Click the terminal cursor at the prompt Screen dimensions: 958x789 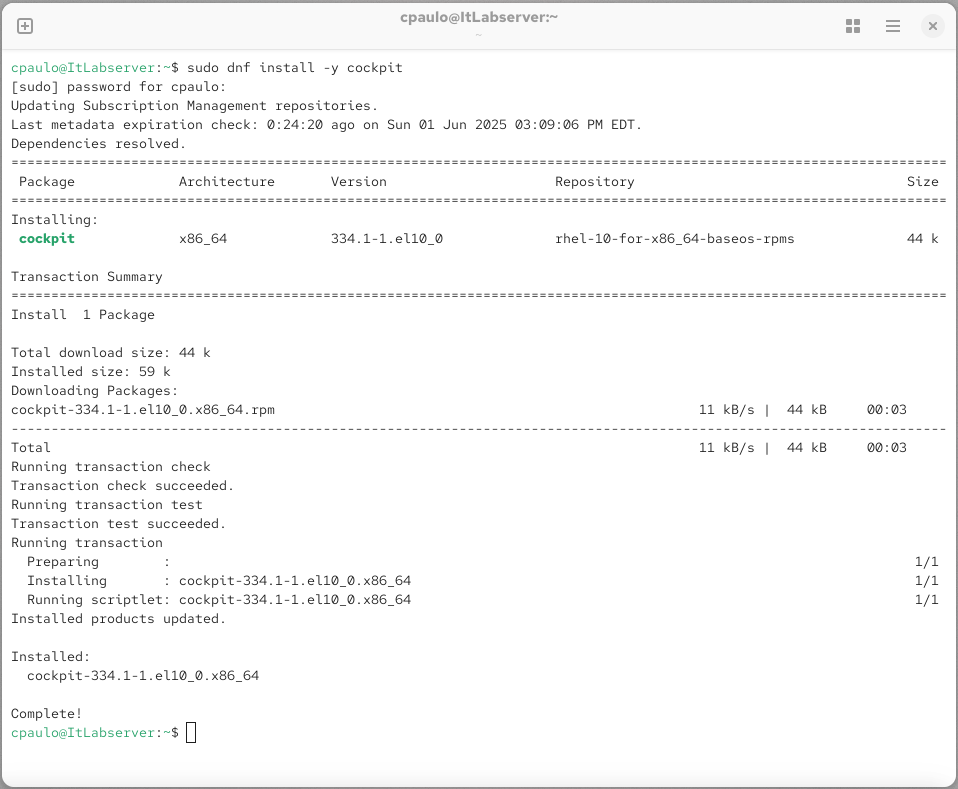191,733
